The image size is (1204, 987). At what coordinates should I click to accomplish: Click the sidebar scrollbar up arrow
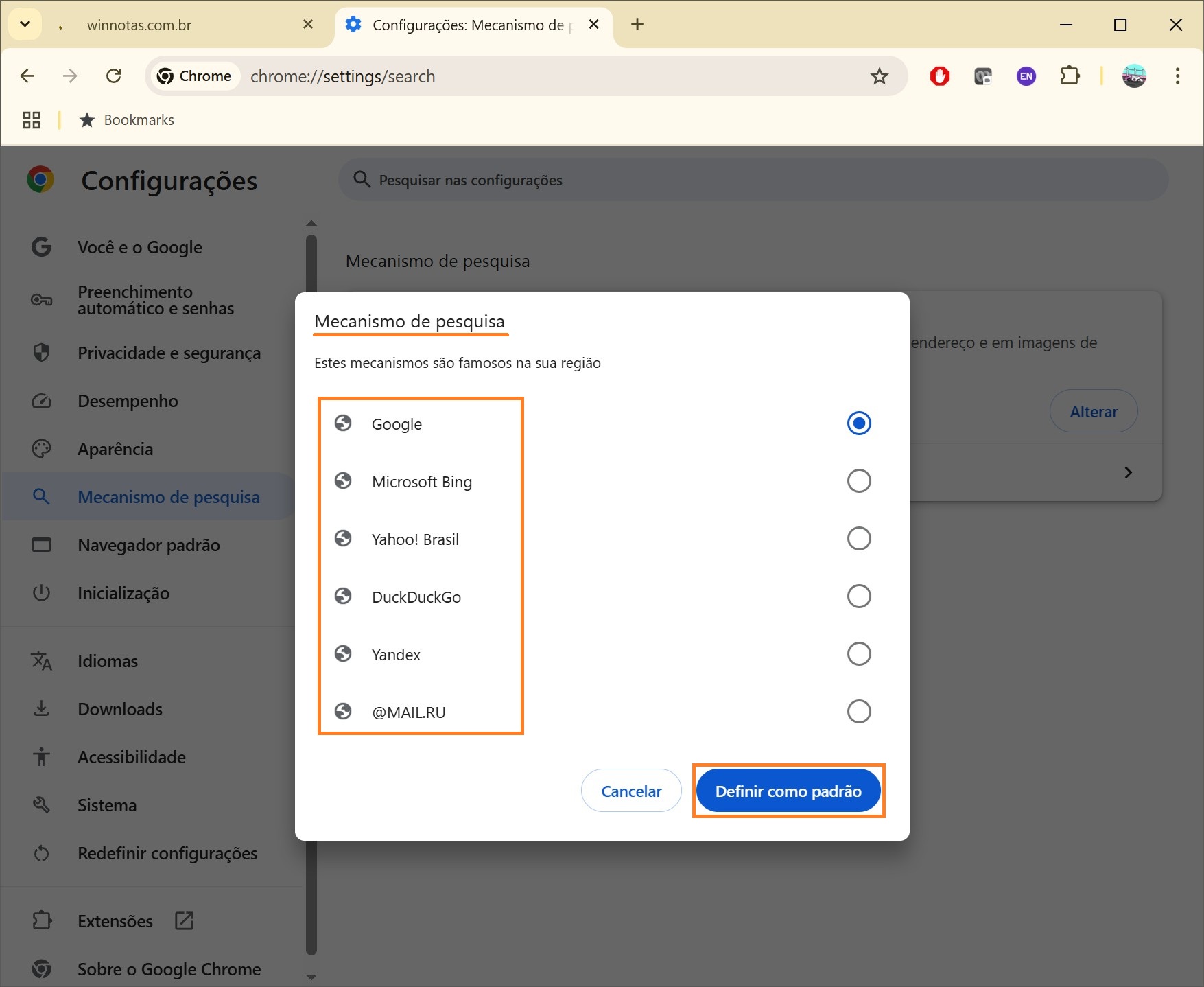click(x=311, y=223)
